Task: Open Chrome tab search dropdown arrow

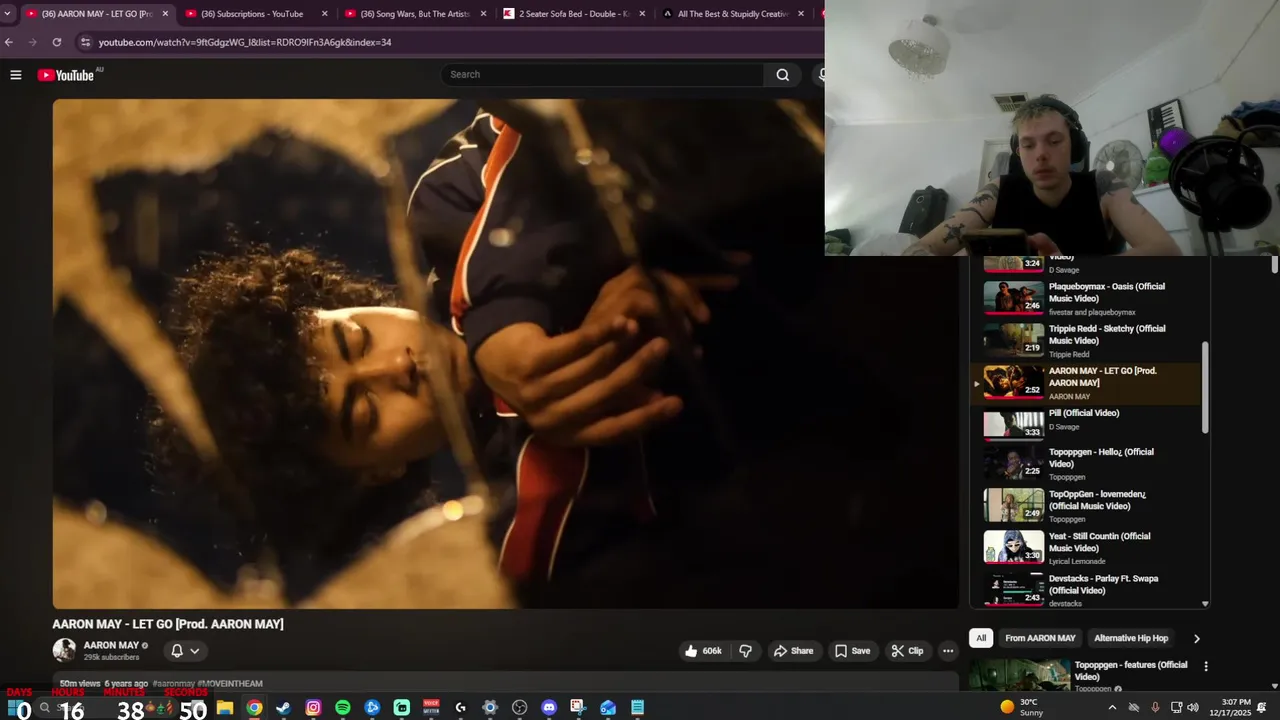Action: 8,14
